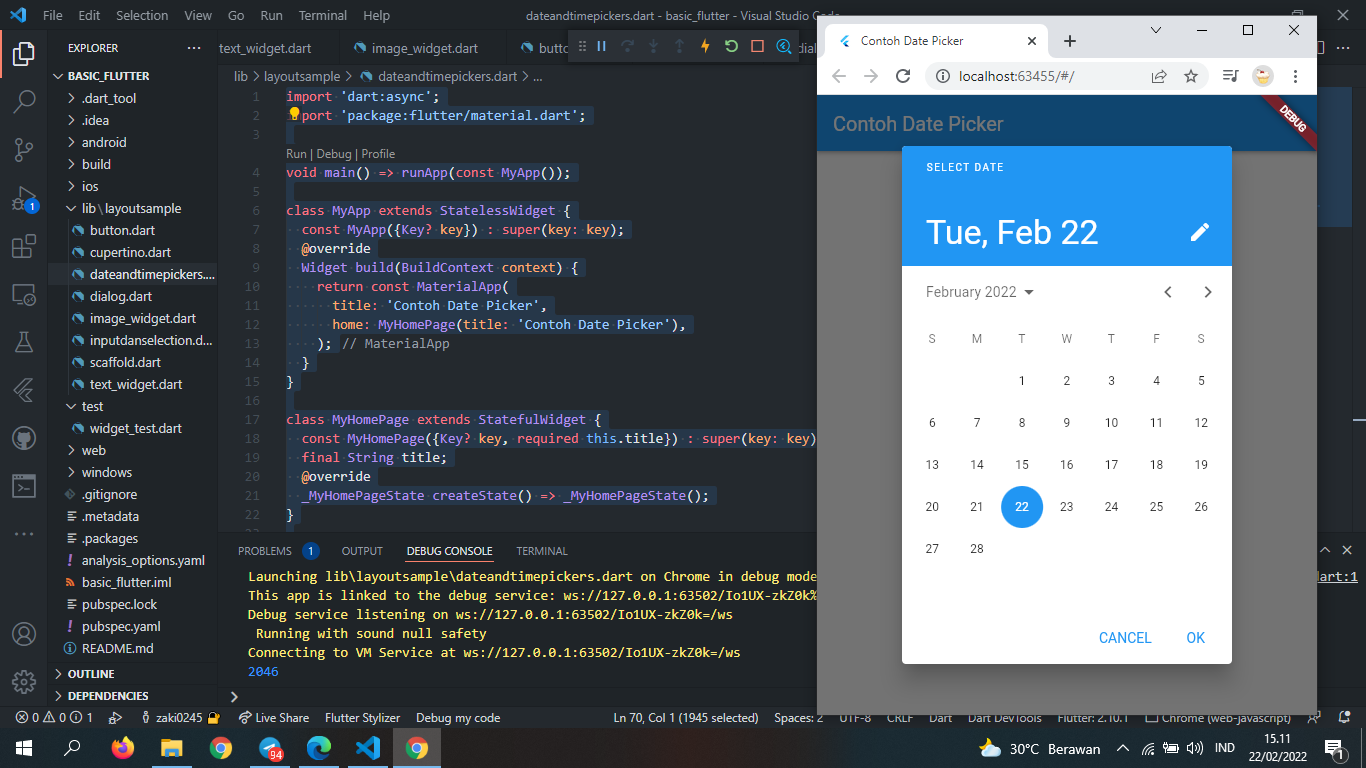The width and height of the screenshot is (1366, 768).
Task: Click the pencil edit icon in date picker header
Action: 1199,232
